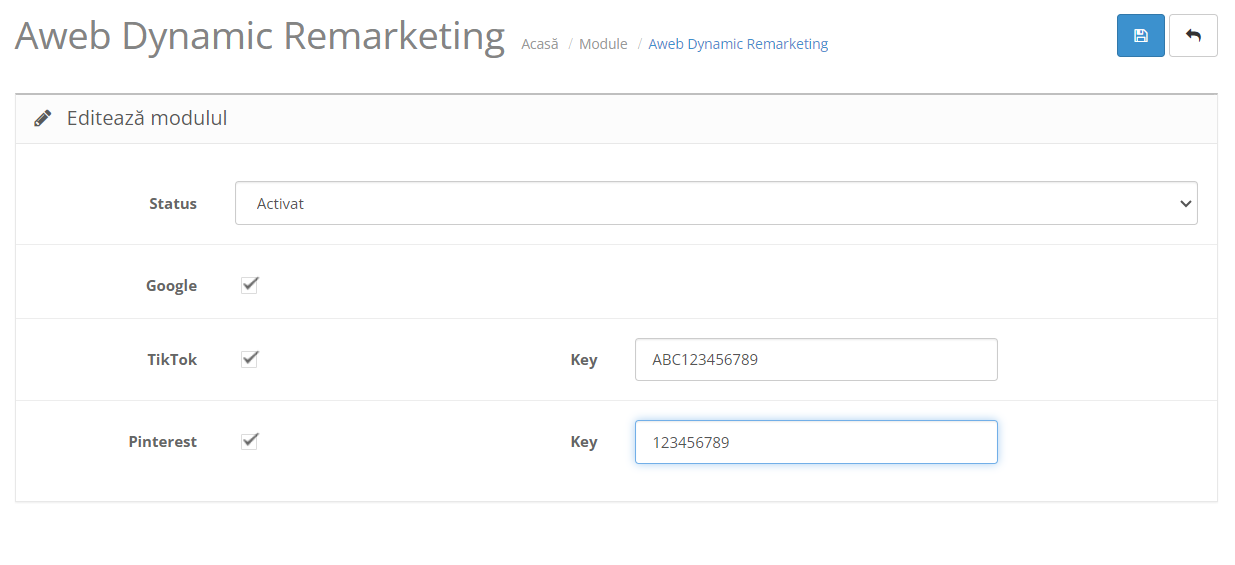This screenshot has width=1235, height=565.
Task: Click the Key label in Pinterest row
Action: [x=583, y=442]
